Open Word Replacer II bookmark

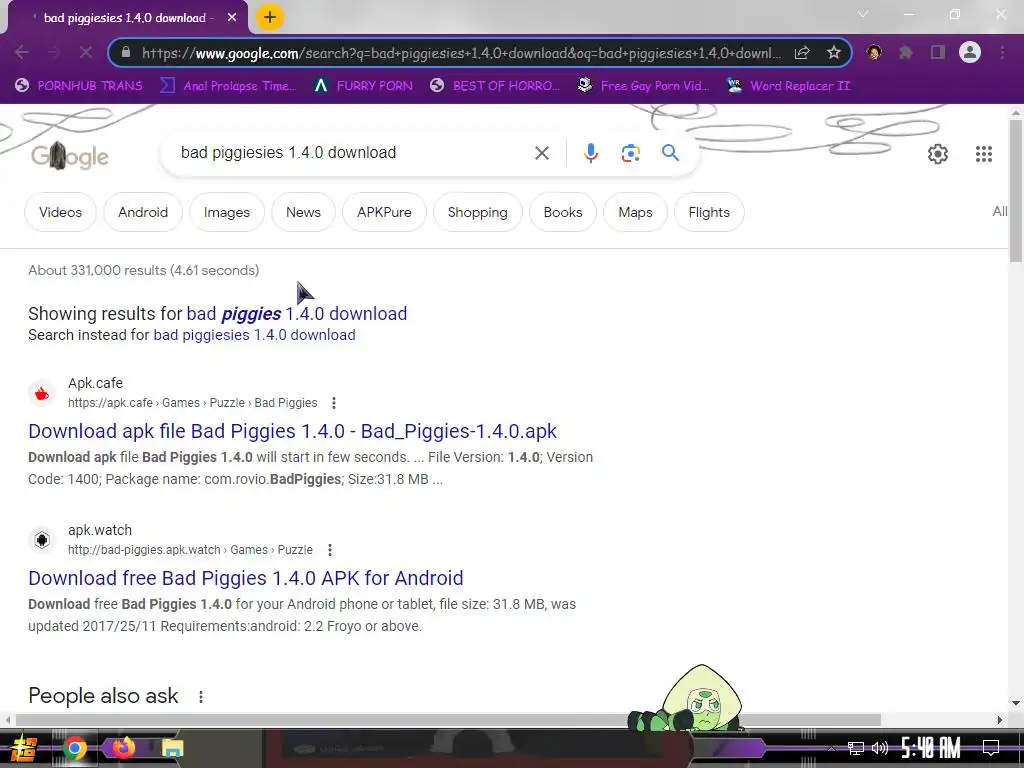pos(788,86)
